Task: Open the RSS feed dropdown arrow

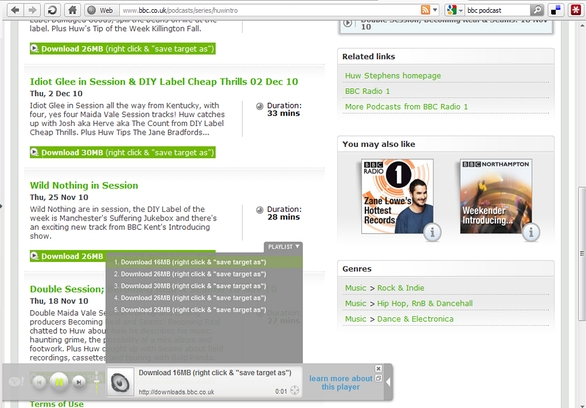Action: pos(435,10)
